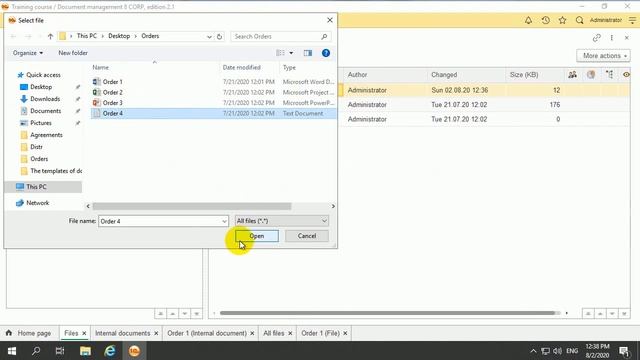This screenshot has width=640, height=360.
Task: Copy link icon in document form
Action: click(x=596, y=38)
